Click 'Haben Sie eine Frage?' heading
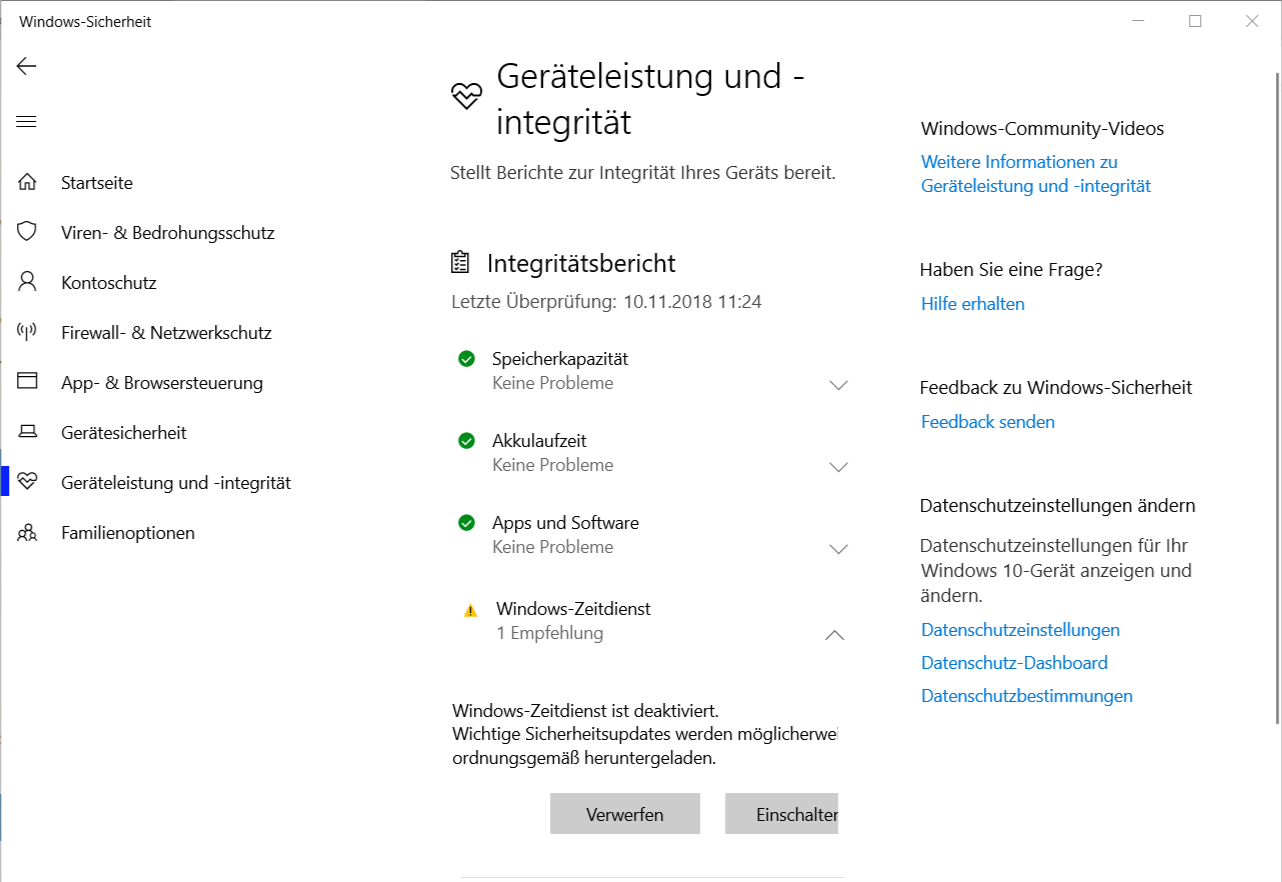Screen dimensions: 1282x882 1011,270
